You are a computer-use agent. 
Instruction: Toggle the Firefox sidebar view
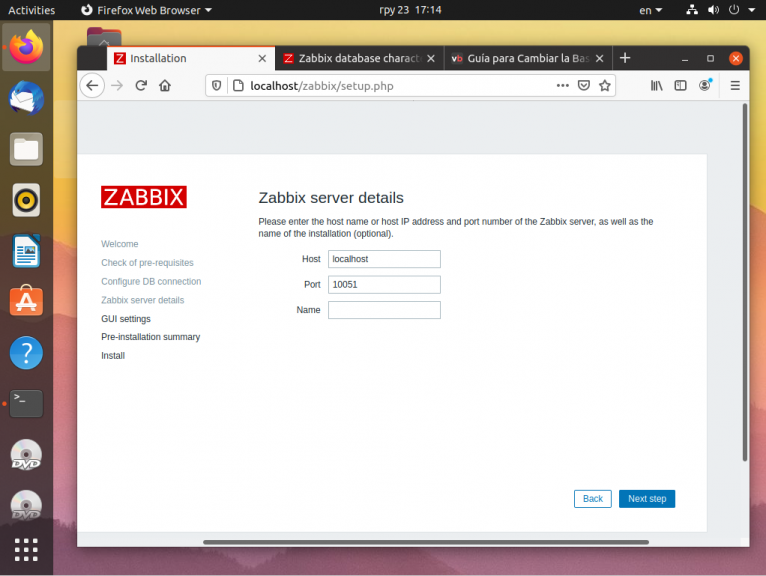tap(681, 86)
